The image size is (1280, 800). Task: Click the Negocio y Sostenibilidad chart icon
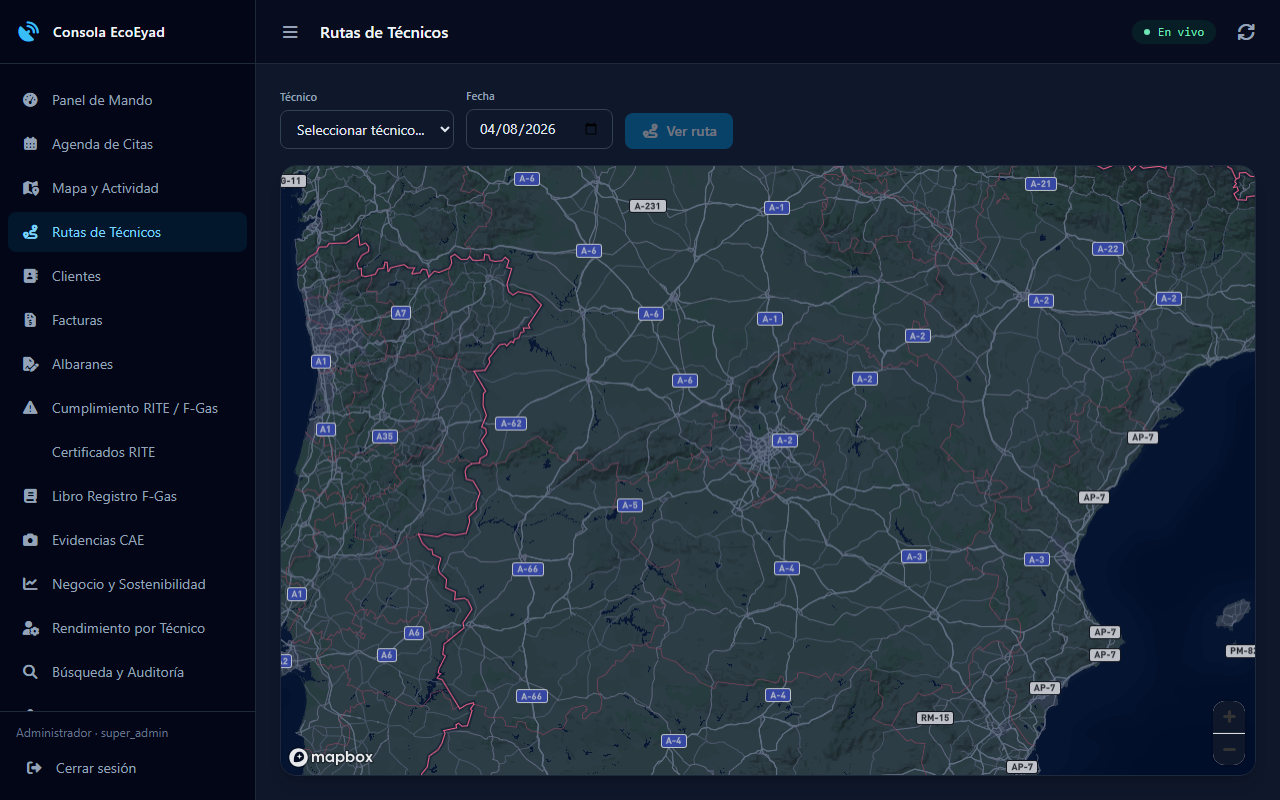pos(30,584)
